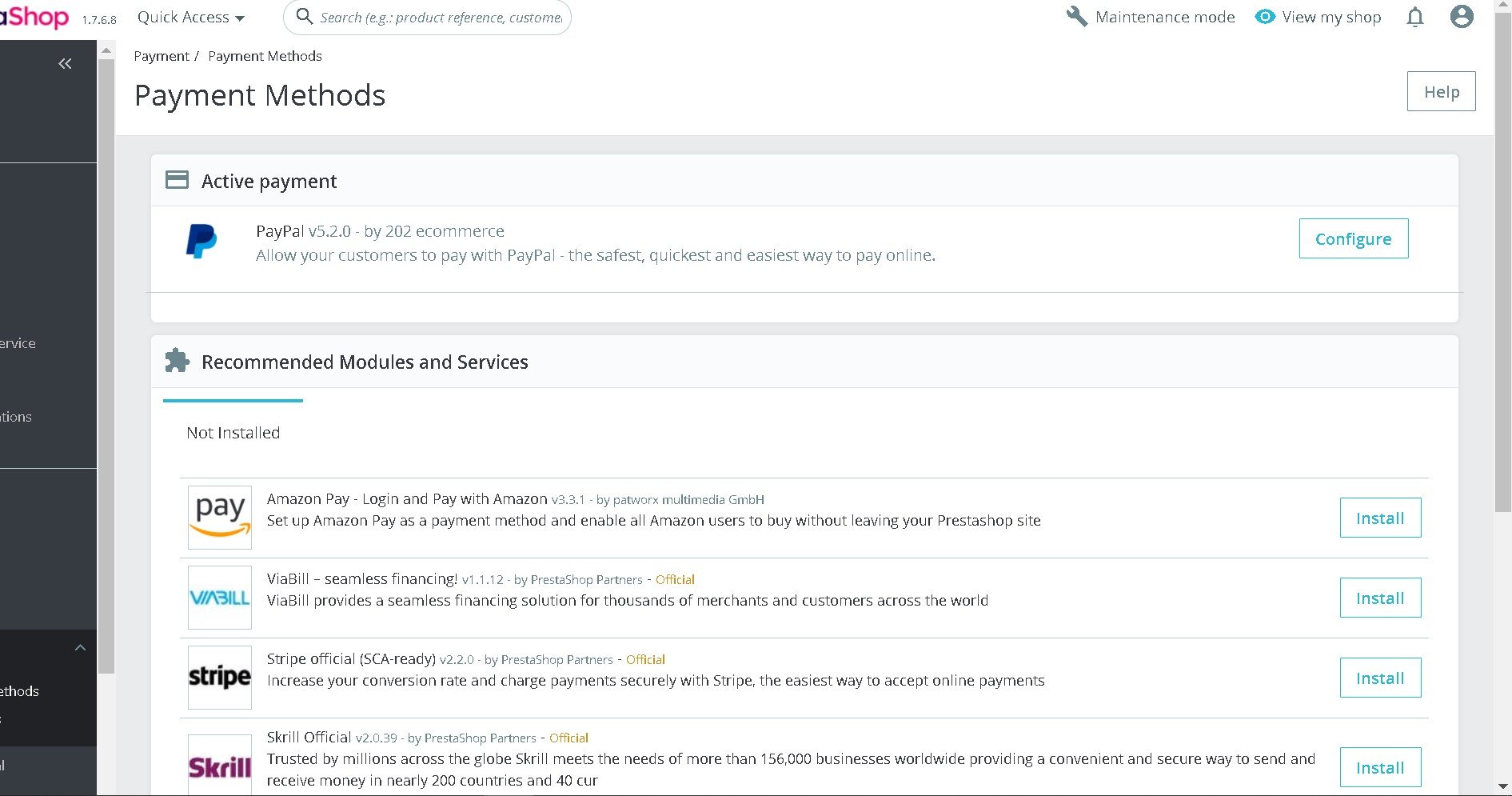
Task: Click the notifications bell icon
Action: tap(1414, 17)
